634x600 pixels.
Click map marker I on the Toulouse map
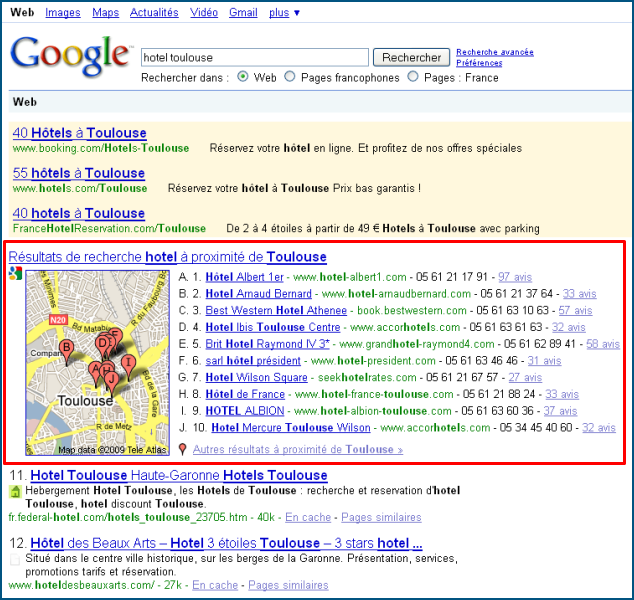[128, 366]
